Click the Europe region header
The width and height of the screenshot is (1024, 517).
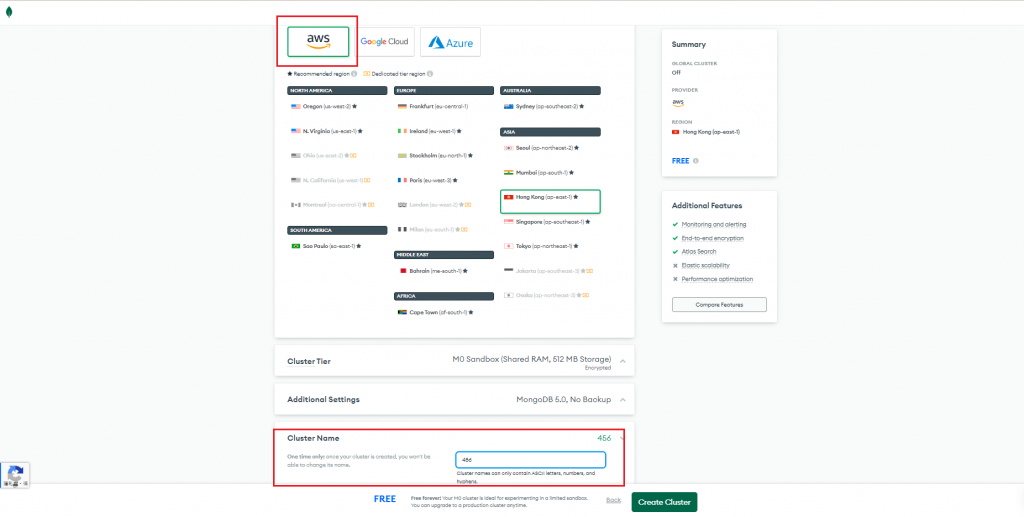click(x=444, y=91)
